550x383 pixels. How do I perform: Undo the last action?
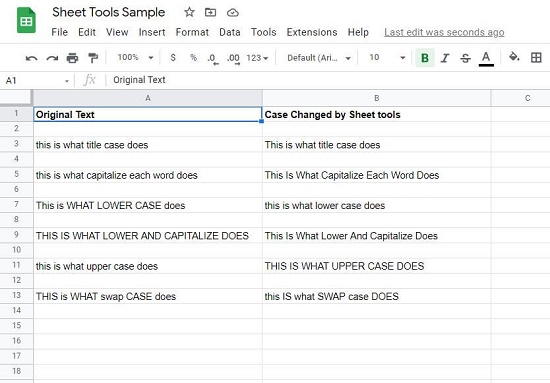32,58
